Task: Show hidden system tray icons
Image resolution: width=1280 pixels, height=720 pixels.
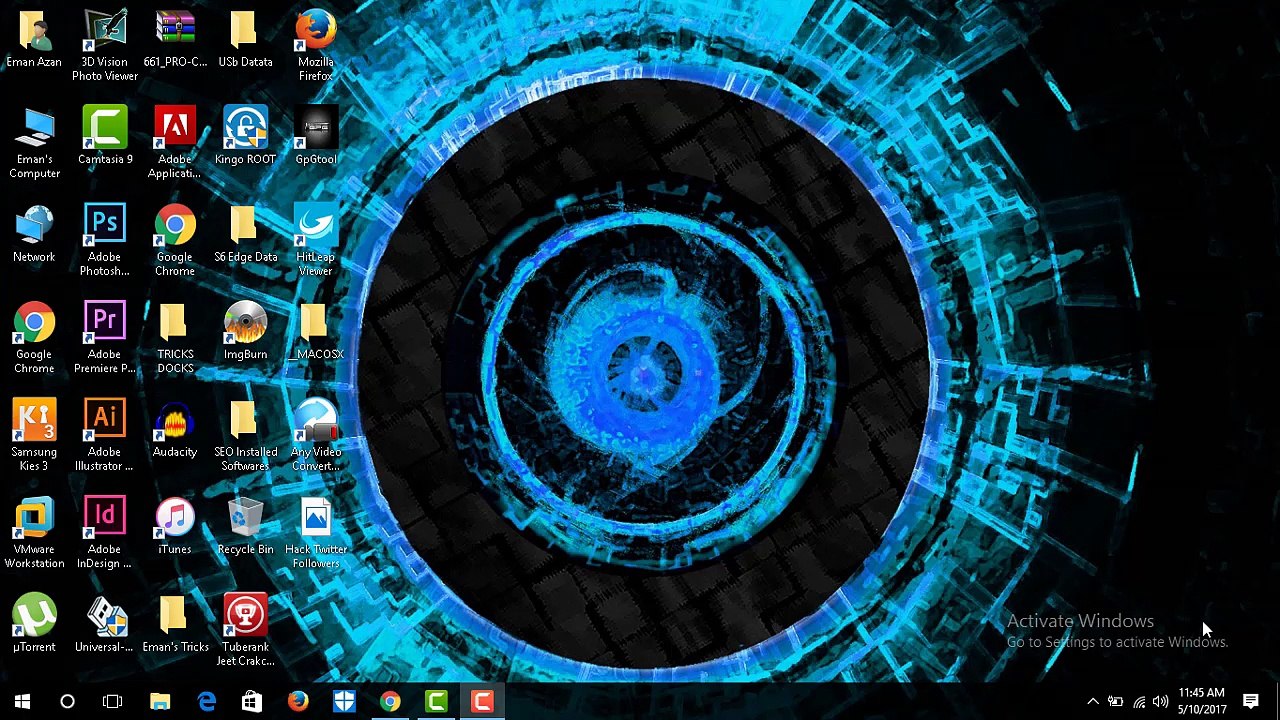Action: click(1093, 701)
